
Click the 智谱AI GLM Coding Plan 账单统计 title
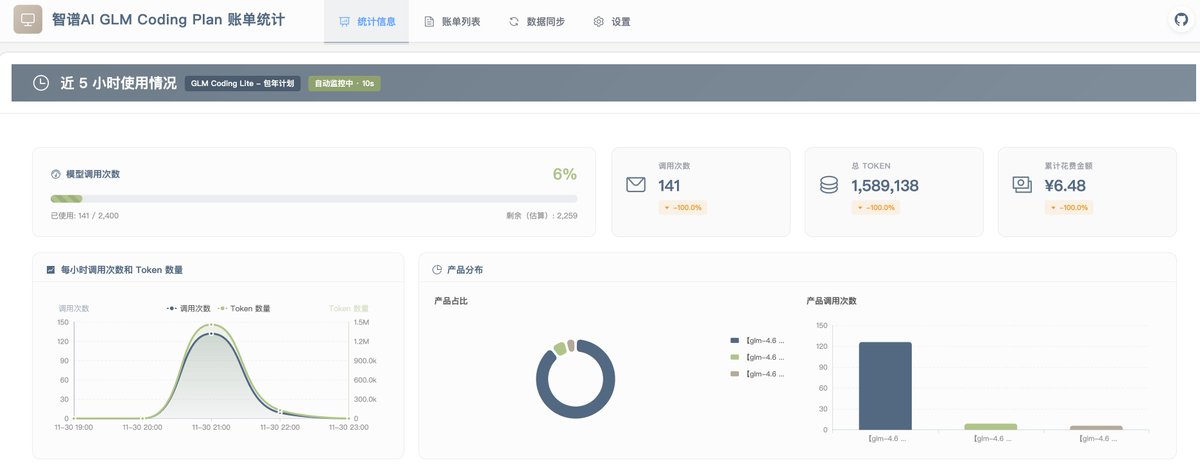168,20
